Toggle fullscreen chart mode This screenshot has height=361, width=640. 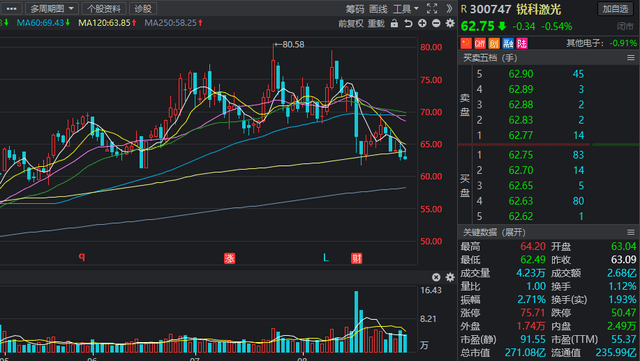pyautogui.click(x=432, y=9)
